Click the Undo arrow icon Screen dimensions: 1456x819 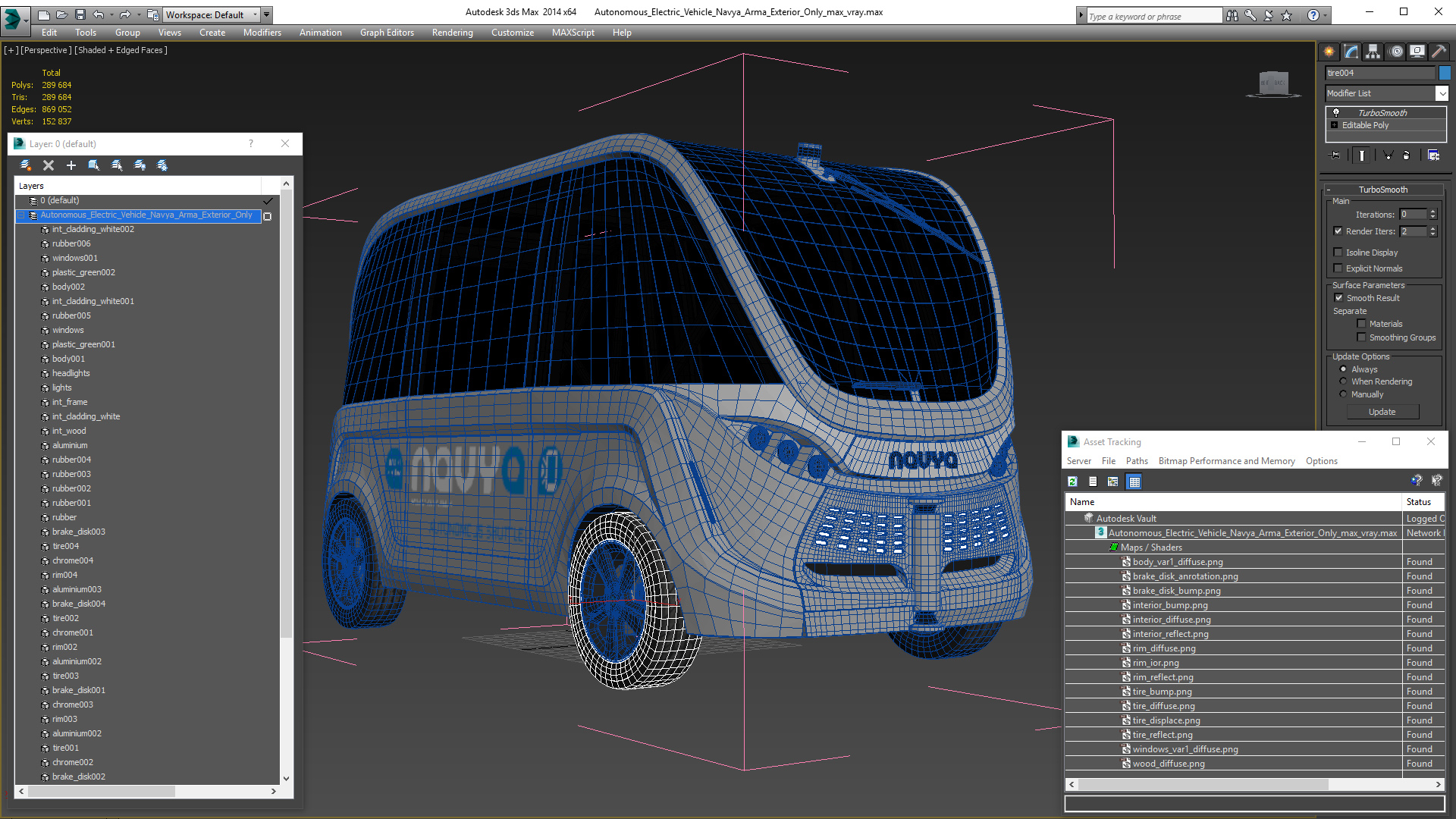coord(99,14)
